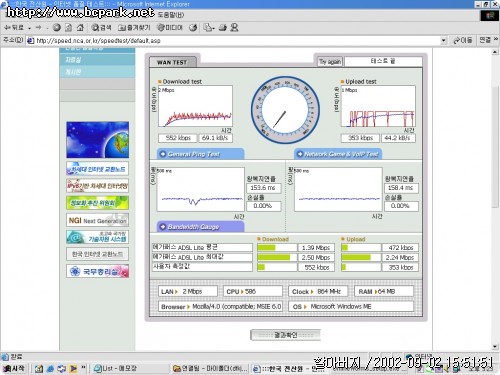Click the Forward navigation arrow

click(x=38, y=28)
